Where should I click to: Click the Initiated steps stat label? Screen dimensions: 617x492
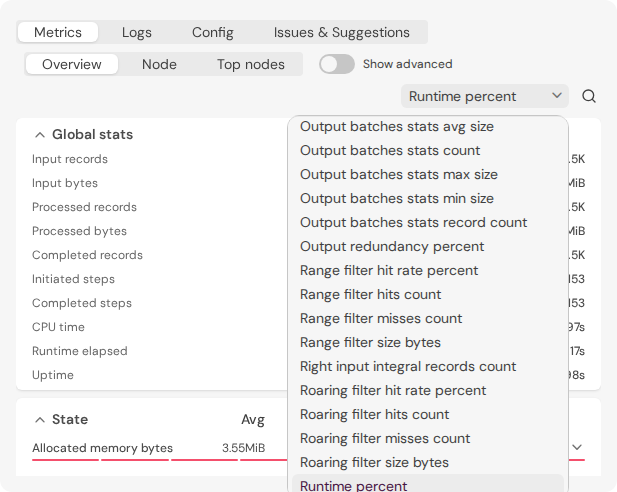coord(73,279)
